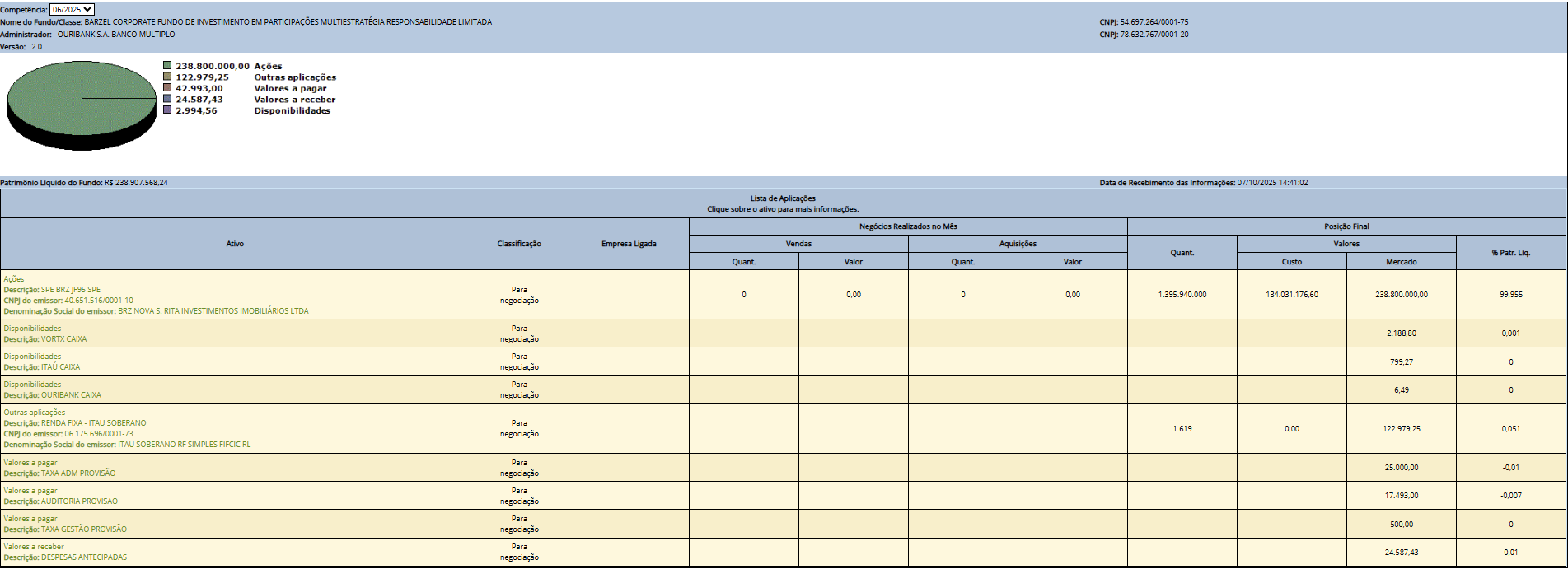Open the RENDA FIXA - ITAU SOBERANO asset

[235, 428]
